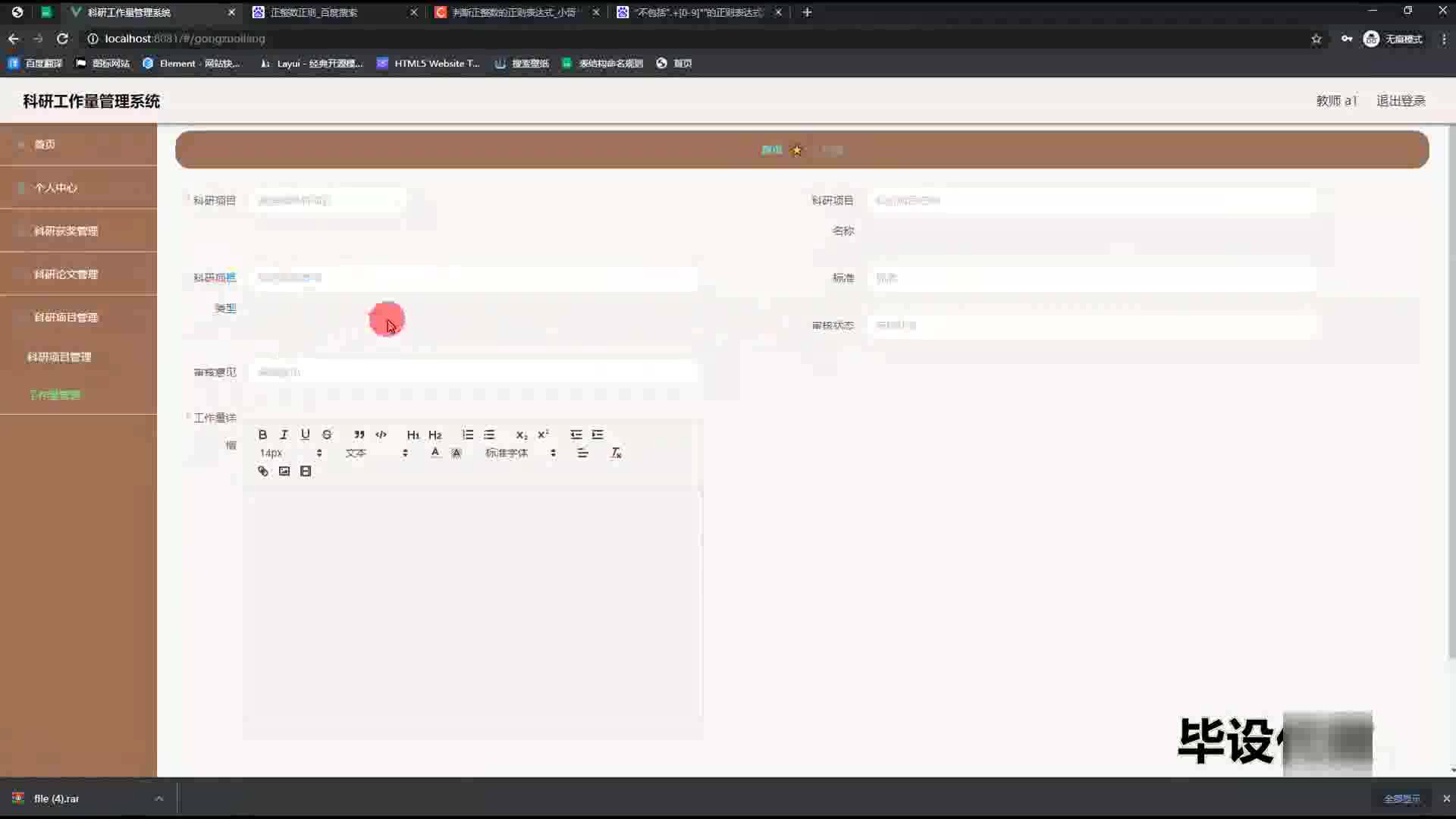Open 个人中心 in the sidebar
The width and height of the screenshot is (1456, 819).
(55, 187)
